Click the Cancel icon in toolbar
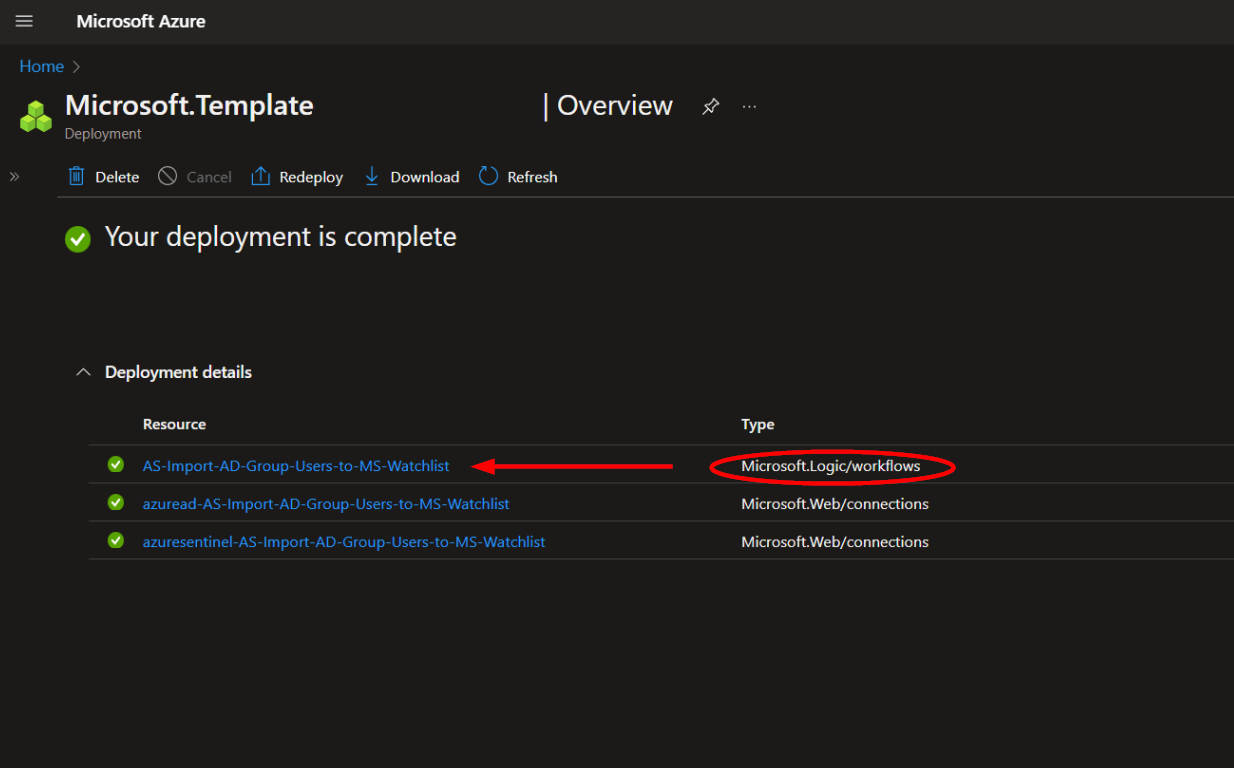This screenshot has height=768, width=1234. click(168, 176)
